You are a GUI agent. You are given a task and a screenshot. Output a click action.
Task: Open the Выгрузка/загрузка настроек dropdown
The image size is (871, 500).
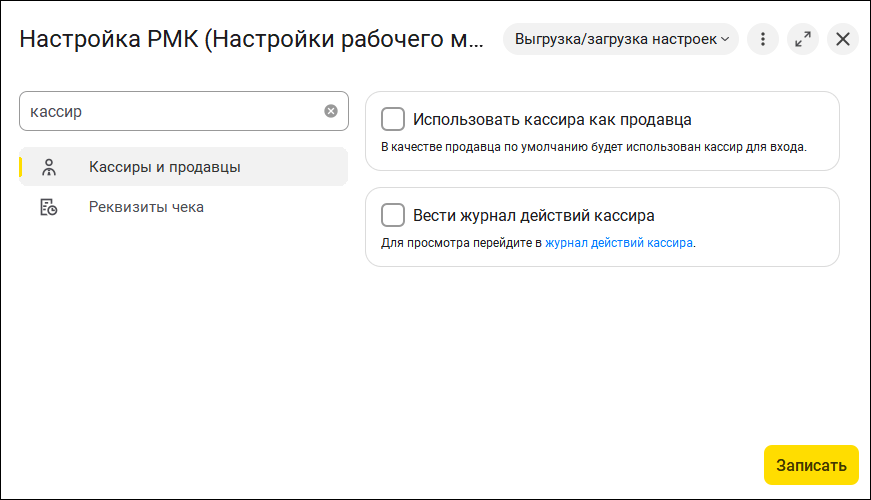pos(615,39)
